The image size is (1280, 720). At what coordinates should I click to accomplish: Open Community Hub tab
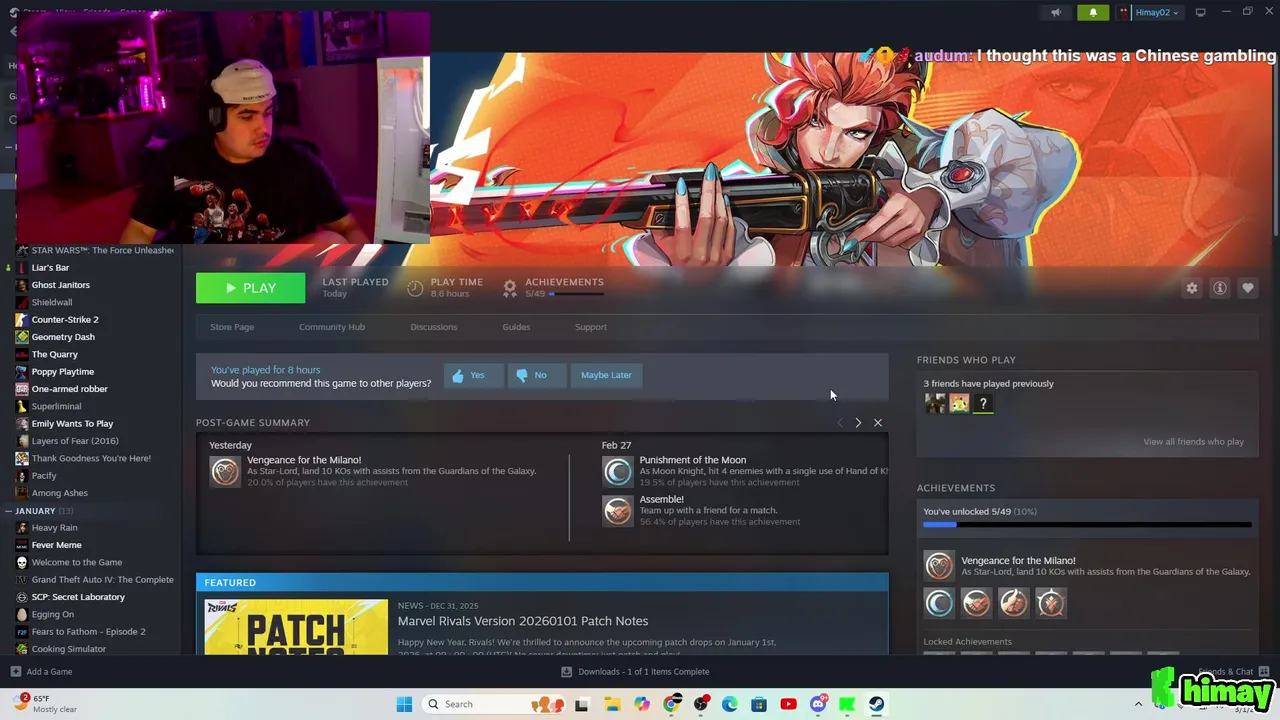332,327
